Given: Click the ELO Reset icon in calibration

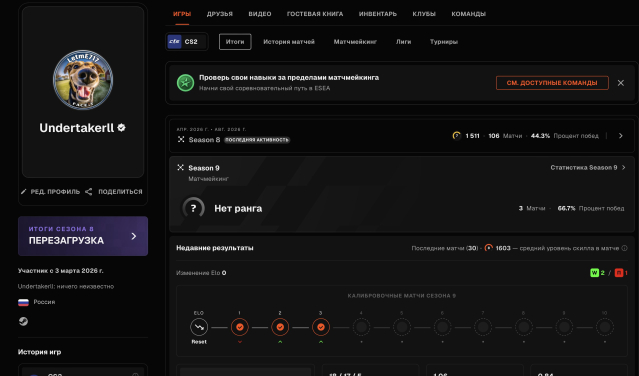Looking at the screenshot, I should 199,327.
